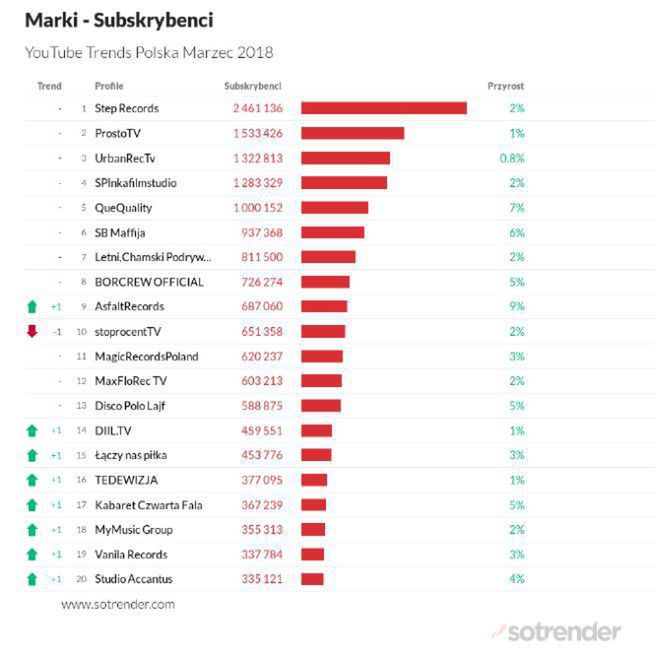Click the red bar for Step Records
The height and width of the screenshot is (658, 655).
pyautogui.click(x=384, y=108)
